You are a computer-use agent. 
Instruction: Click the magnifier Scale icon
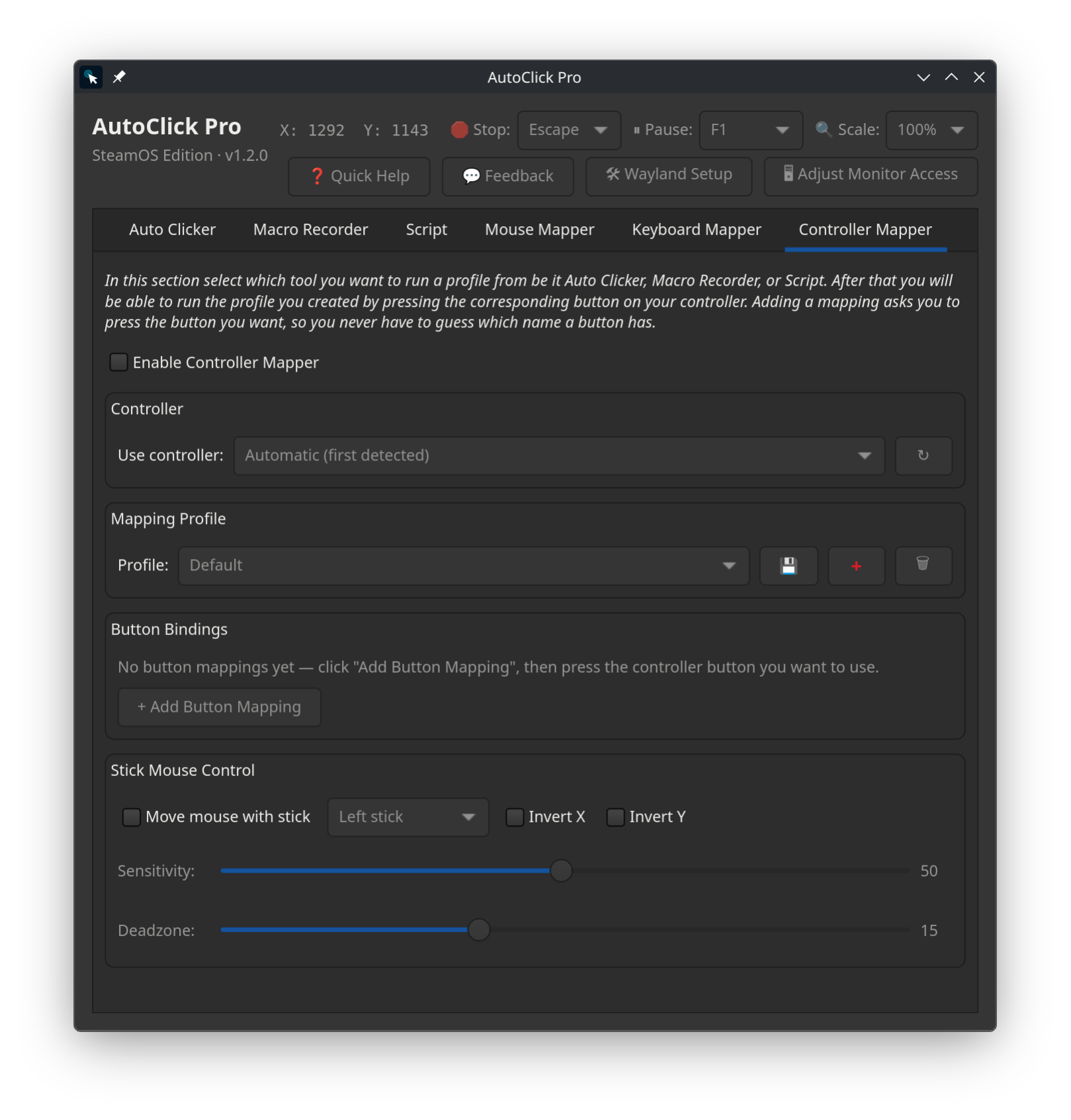823,129
